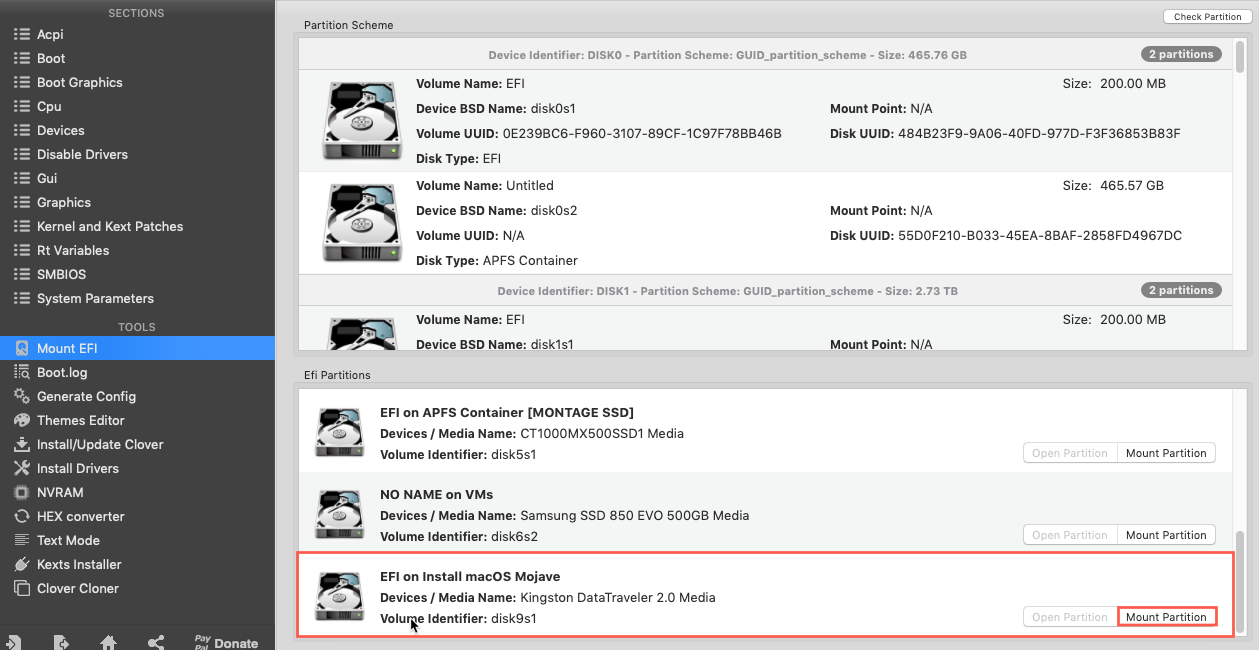
Task: Click Volume UUID 0E239BC6-F960-3107-89CF-1C97F78BB46B
Action: tap(599, 133)
